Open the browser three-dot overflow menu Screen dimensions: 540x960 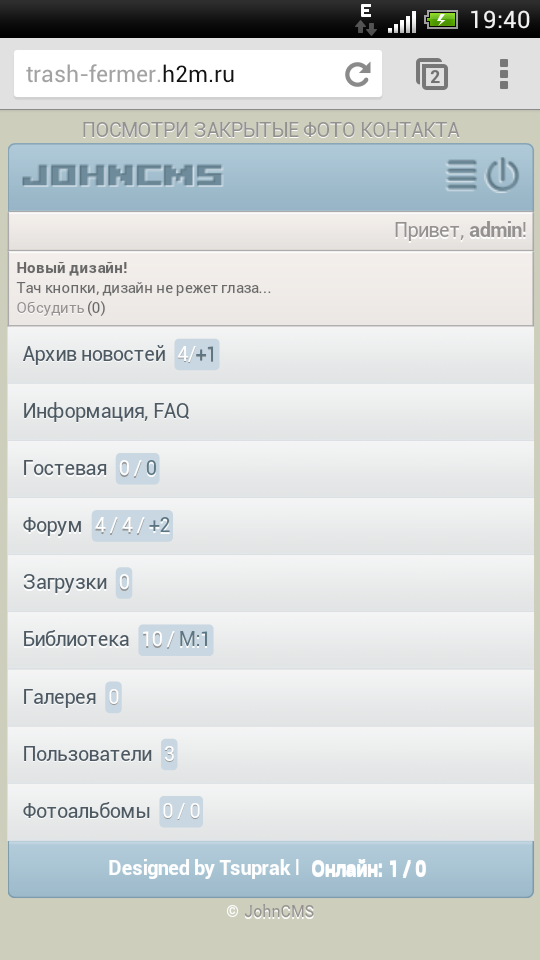tap(504, 74)
